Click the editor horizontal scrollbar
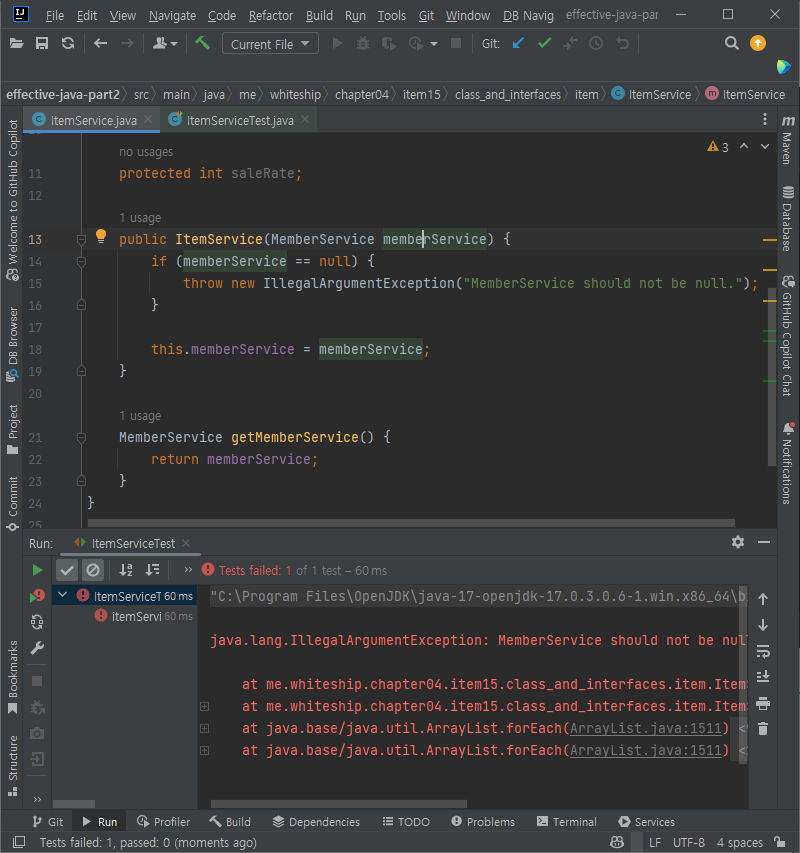Viewport: 800px width, 853px height. point(411,523)
